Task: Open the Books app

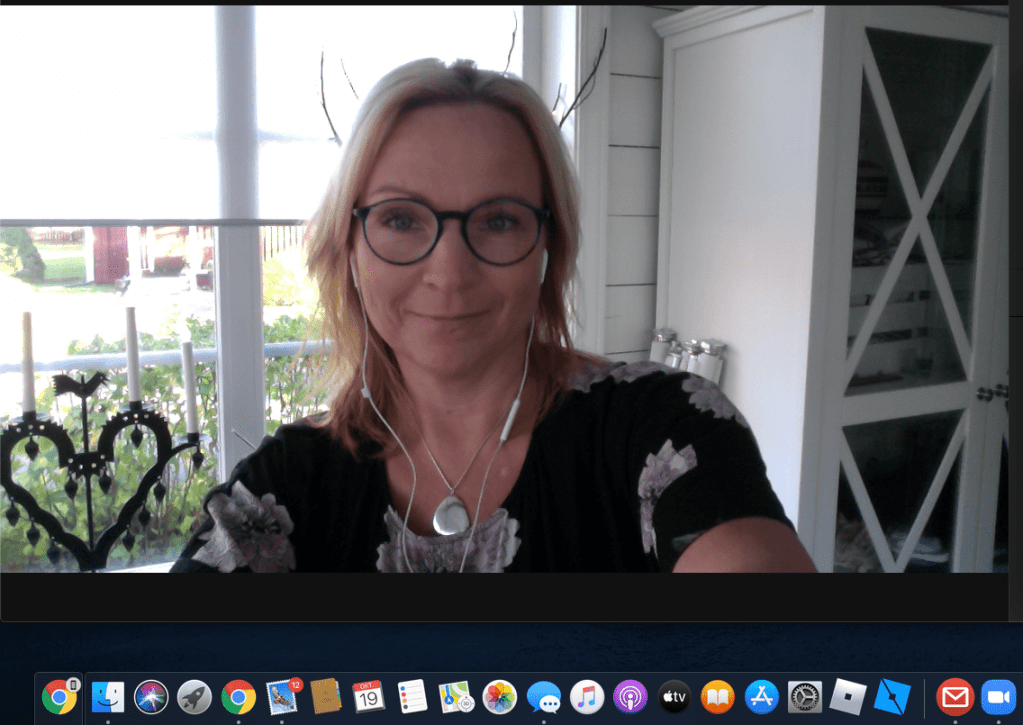Action: 717,697
